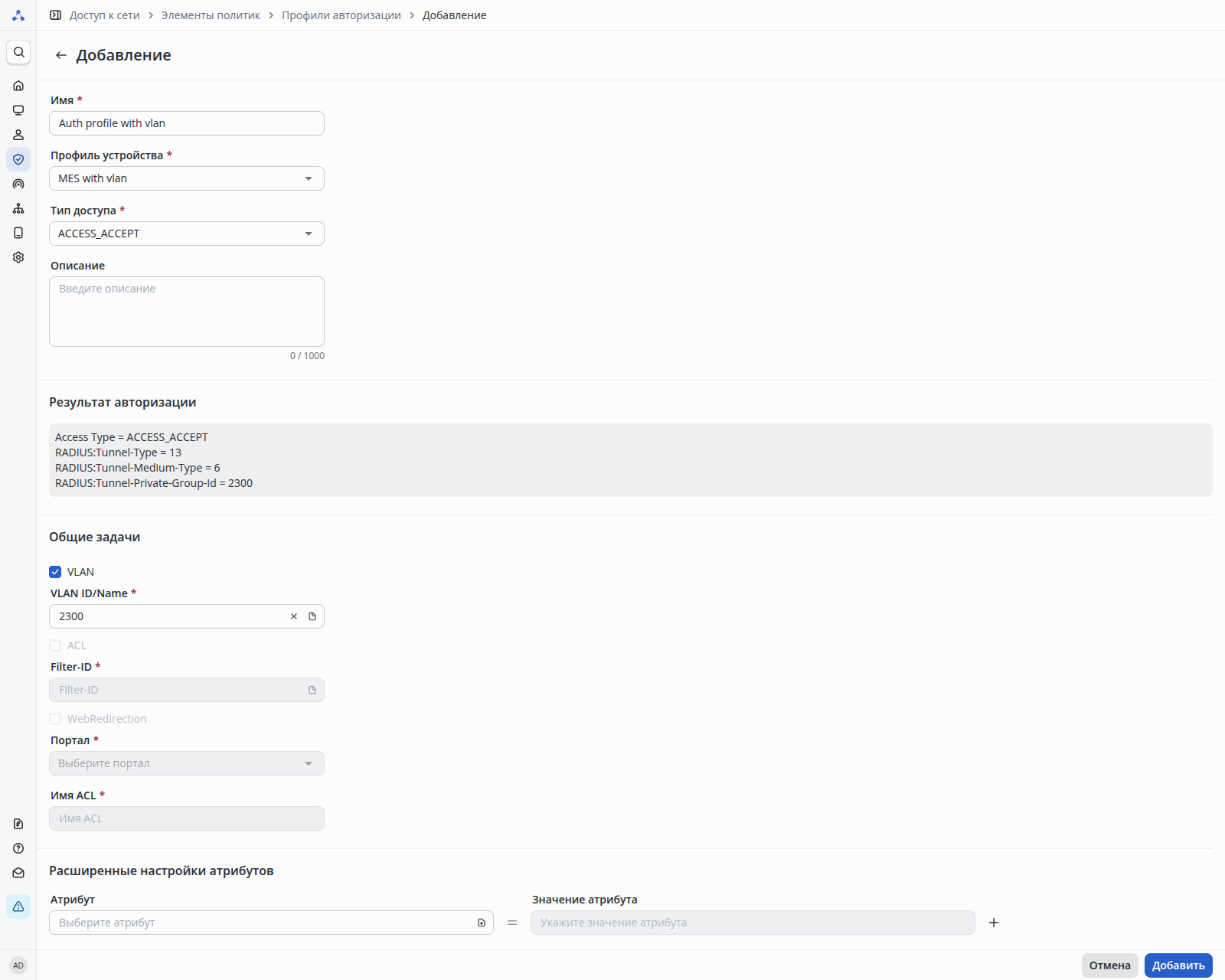Click the Добавить button
Viewport: 1225px width, 980px height.
(1178, 965)
